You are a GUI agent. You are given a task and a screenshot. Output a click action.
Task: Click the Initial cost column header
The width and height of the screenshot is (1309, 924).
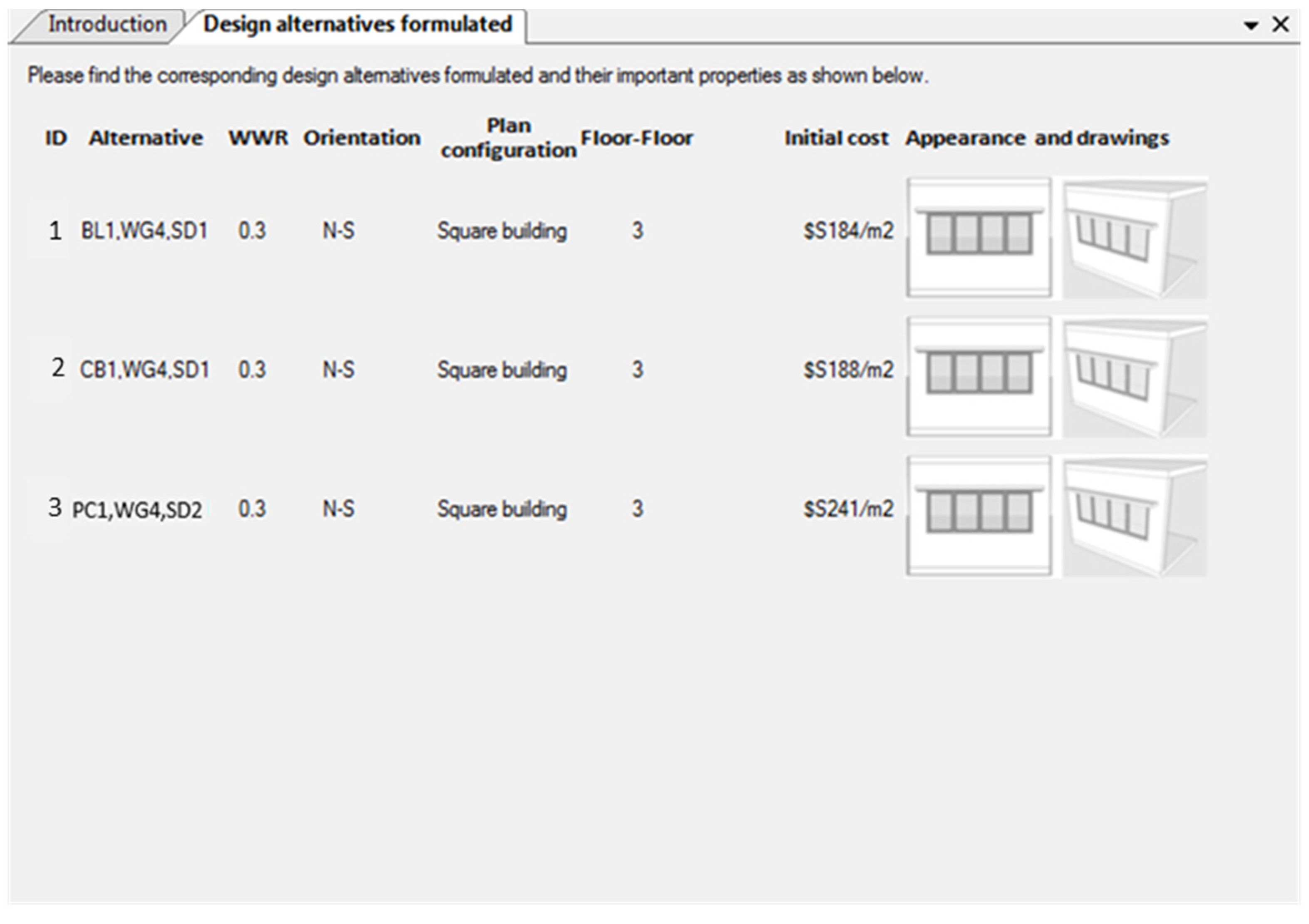coord(836,138)
